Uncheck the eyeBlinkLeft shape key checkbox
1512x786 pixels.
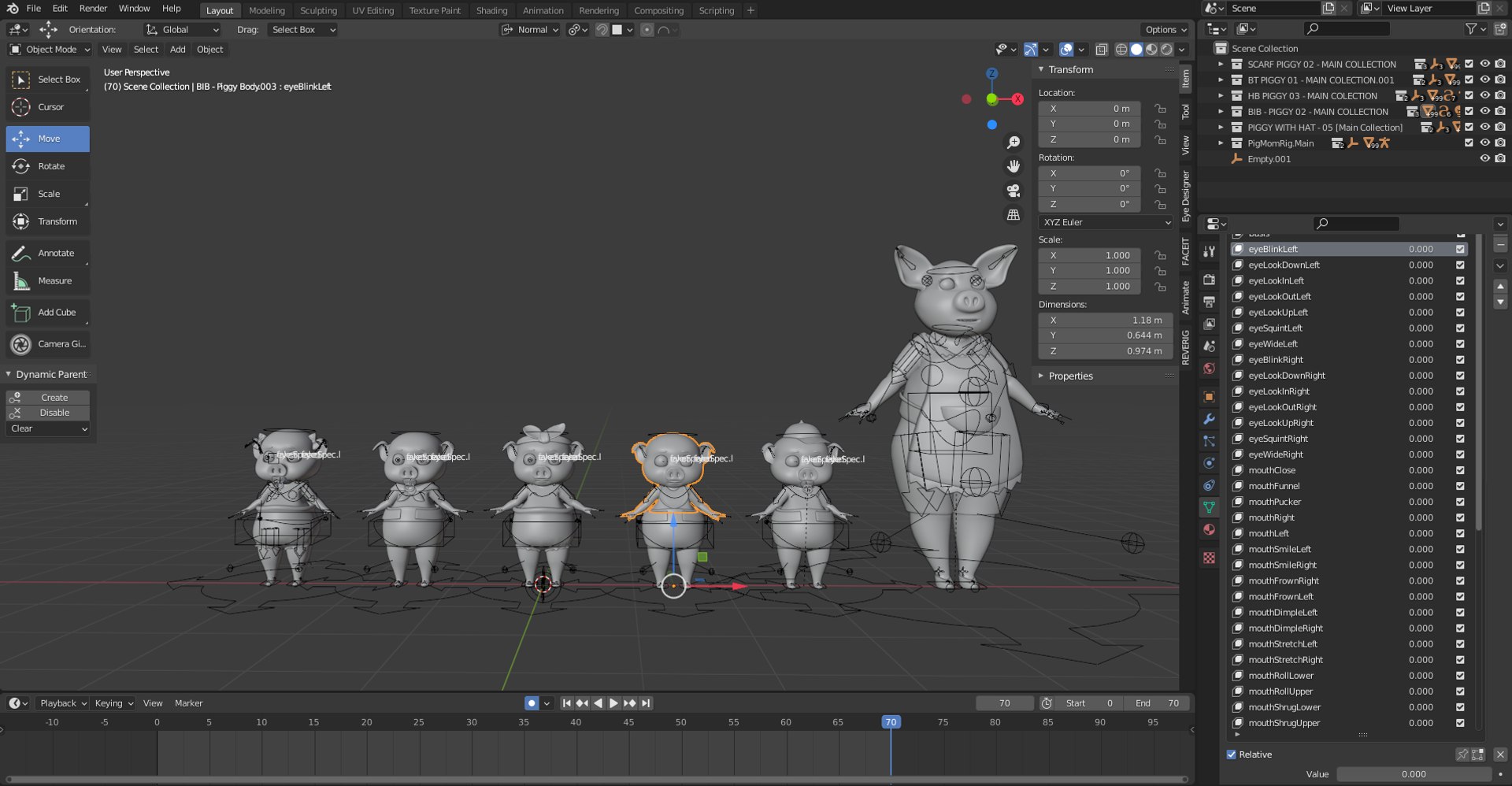[1460, 249]
